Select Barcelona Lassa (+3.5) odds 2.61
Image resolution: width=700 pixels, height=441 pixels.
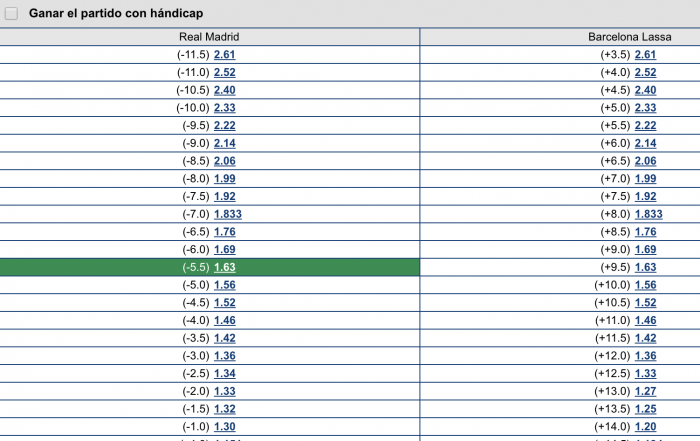[646, 54]
